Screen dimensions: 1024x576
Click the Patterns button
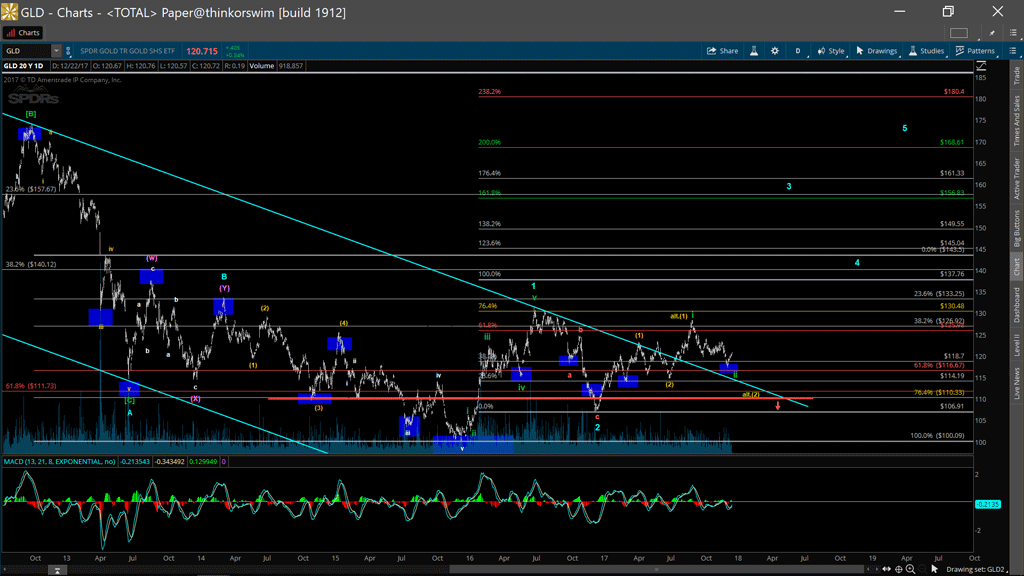tap(975, 51)
